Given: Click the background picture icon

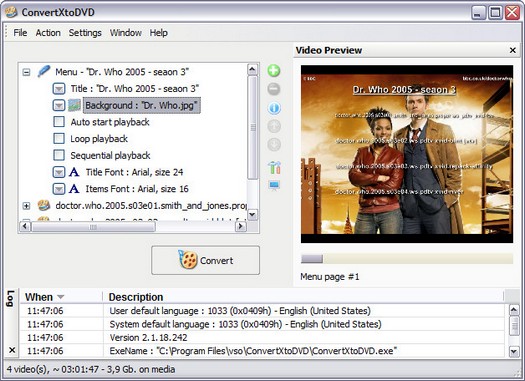Looking at the screenshot, I should [74, 105].
